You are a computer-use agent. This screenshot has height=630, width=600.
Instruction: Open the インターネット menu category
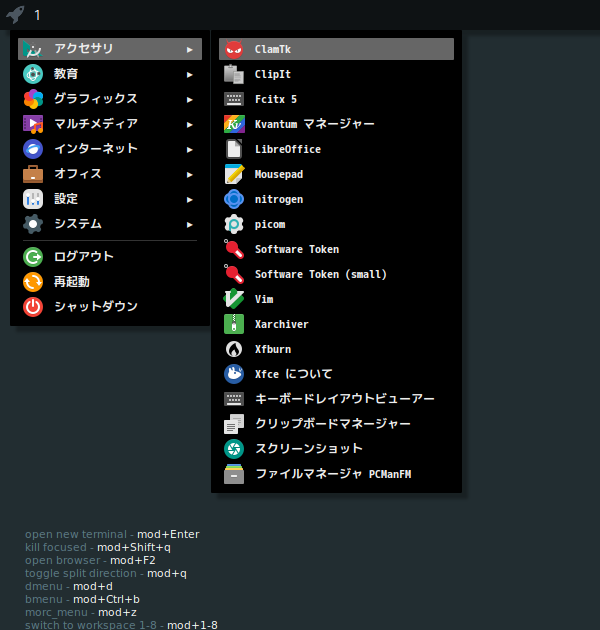click(110, 149)
